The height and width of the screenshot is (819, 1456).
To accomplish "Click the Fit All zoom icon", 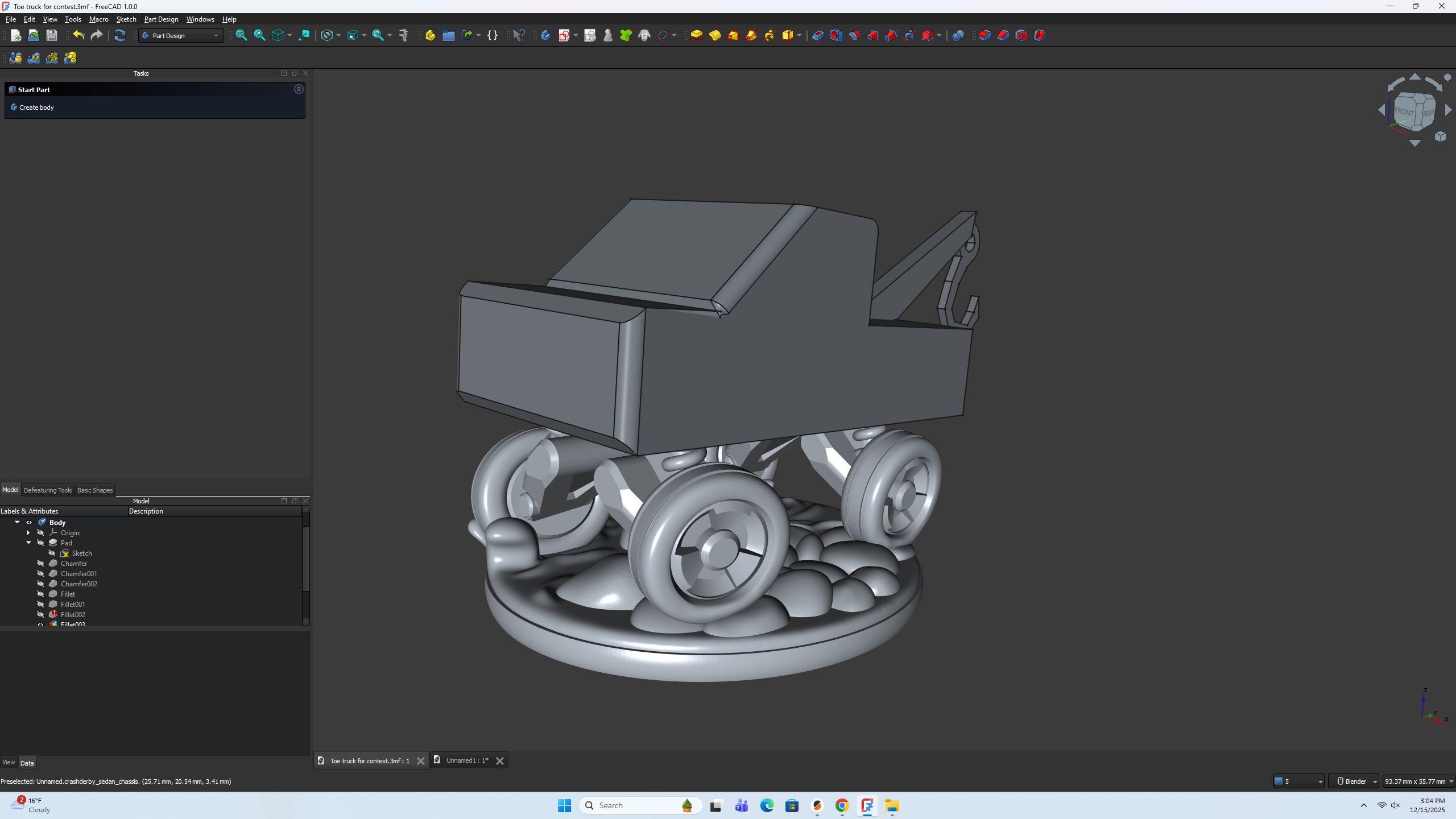I will coord(241,35).
